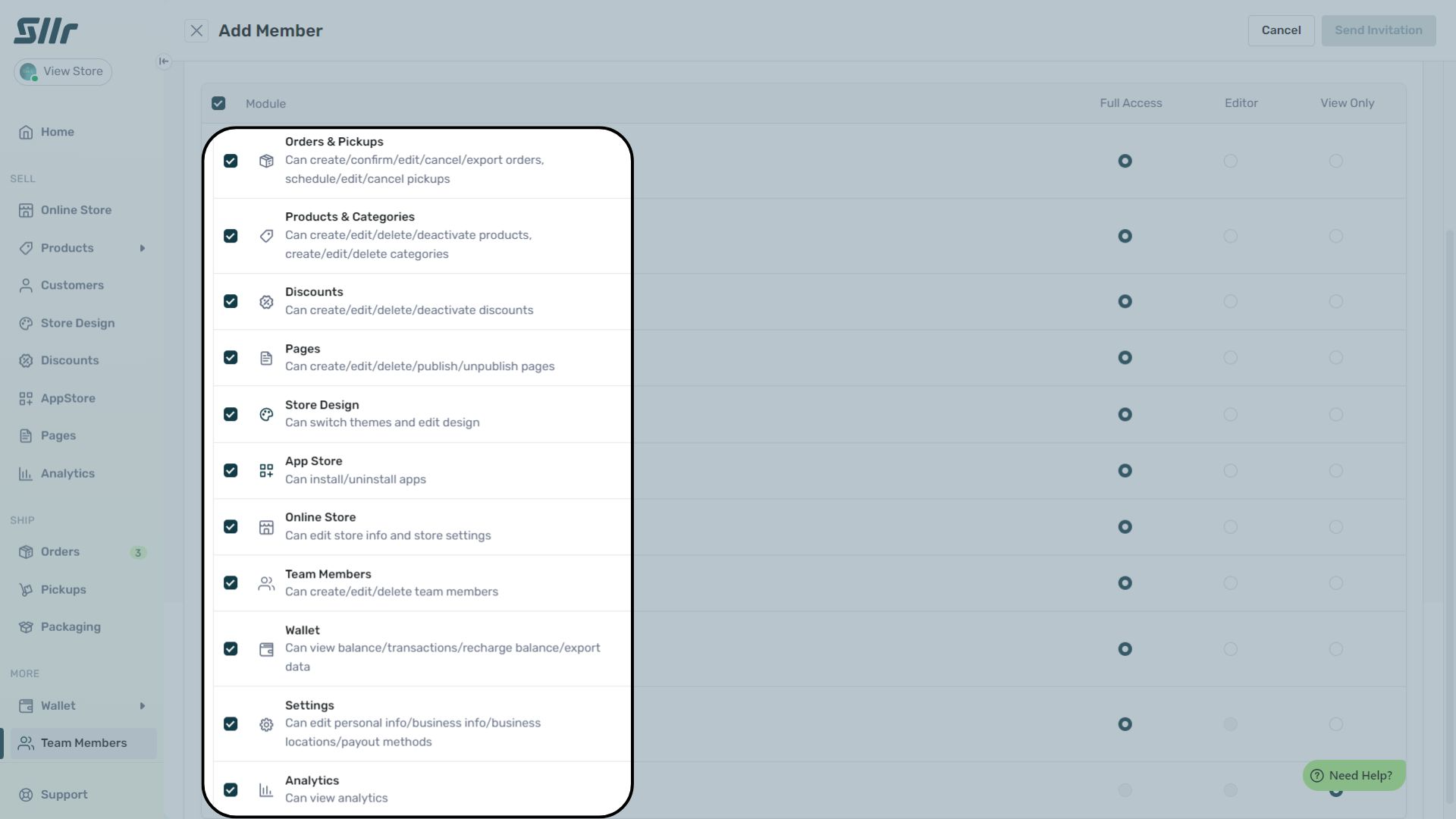The height and width of the screenshot is (819, 1456).
Task: Click the AppStore grid icon in sidebar
Action: pyautogui.click(x=26, y=398)
